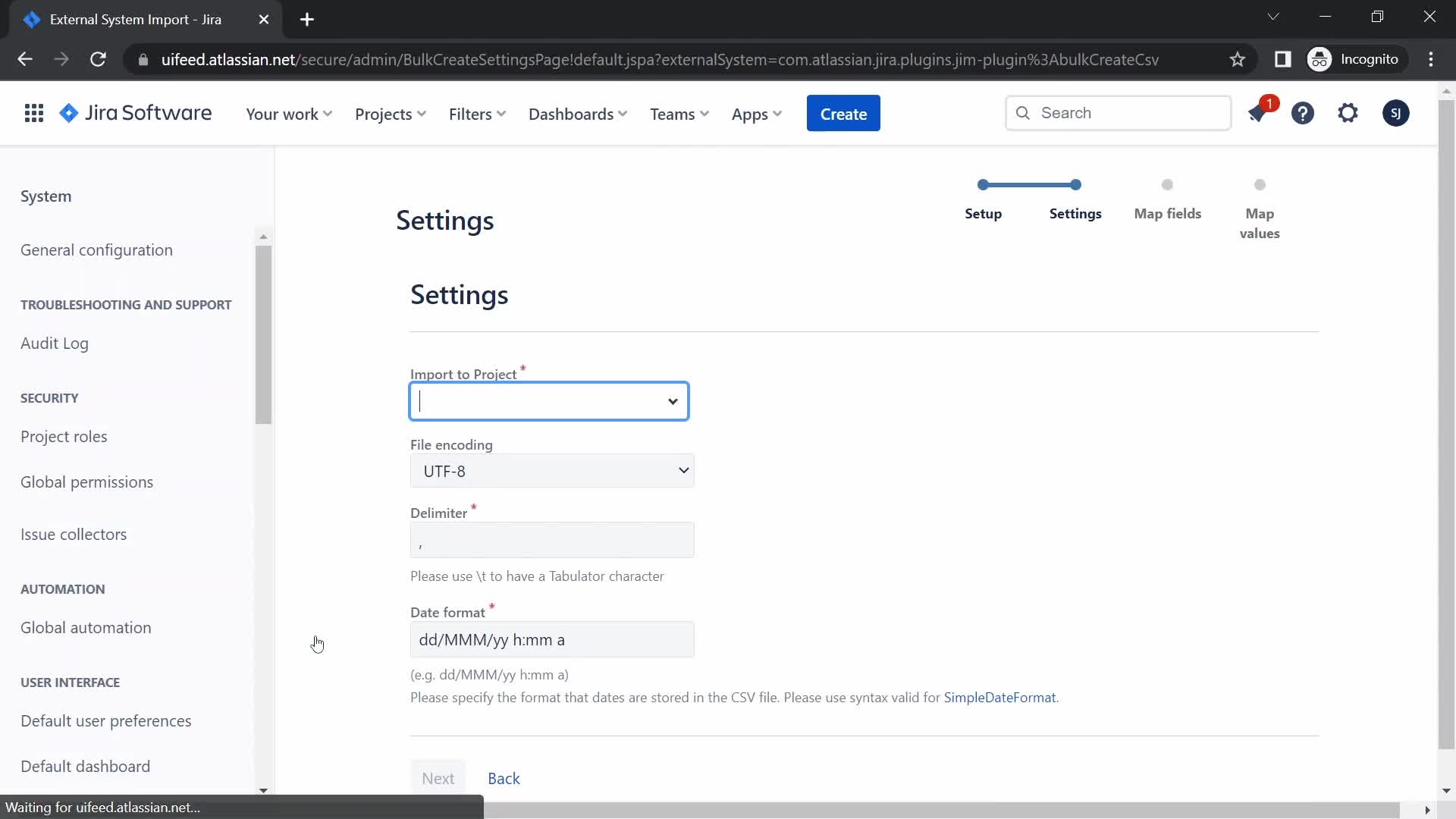The image size is (1456, 819).
Task: Click the Map values step indicator
Action: (1260, 184)
